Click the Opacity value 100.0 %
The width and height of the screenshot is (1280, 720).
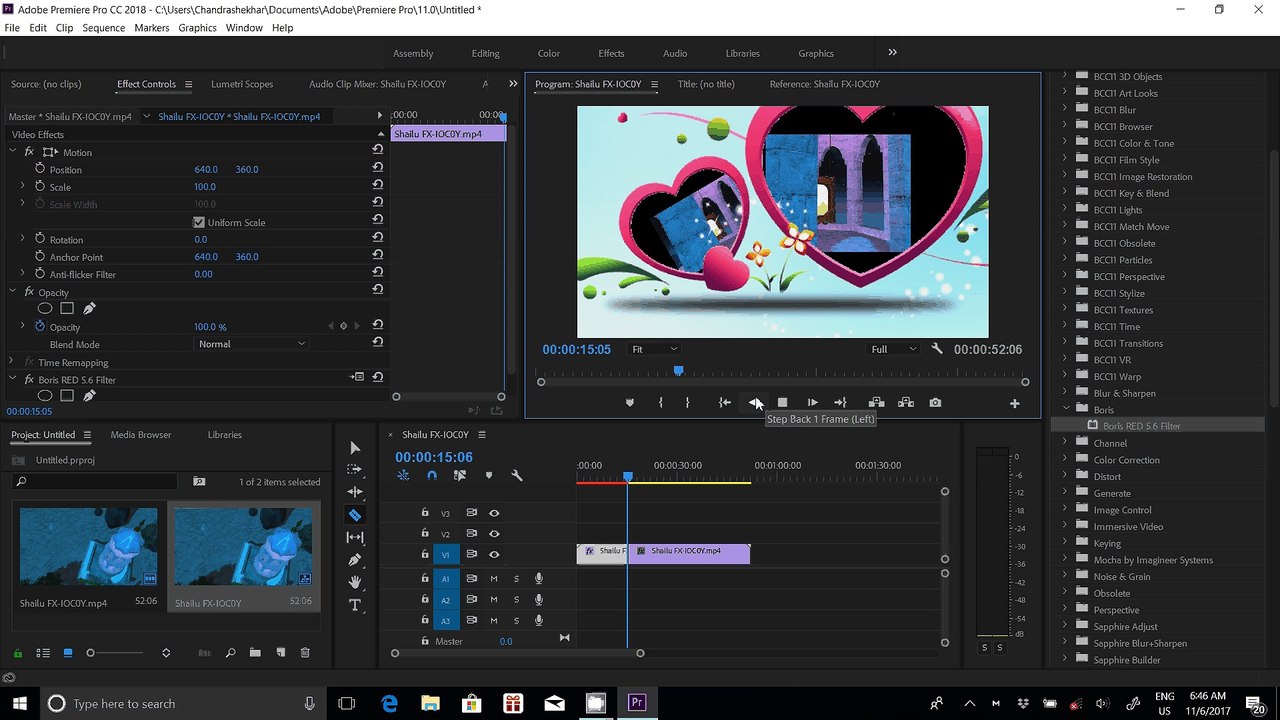click(210, 327)
